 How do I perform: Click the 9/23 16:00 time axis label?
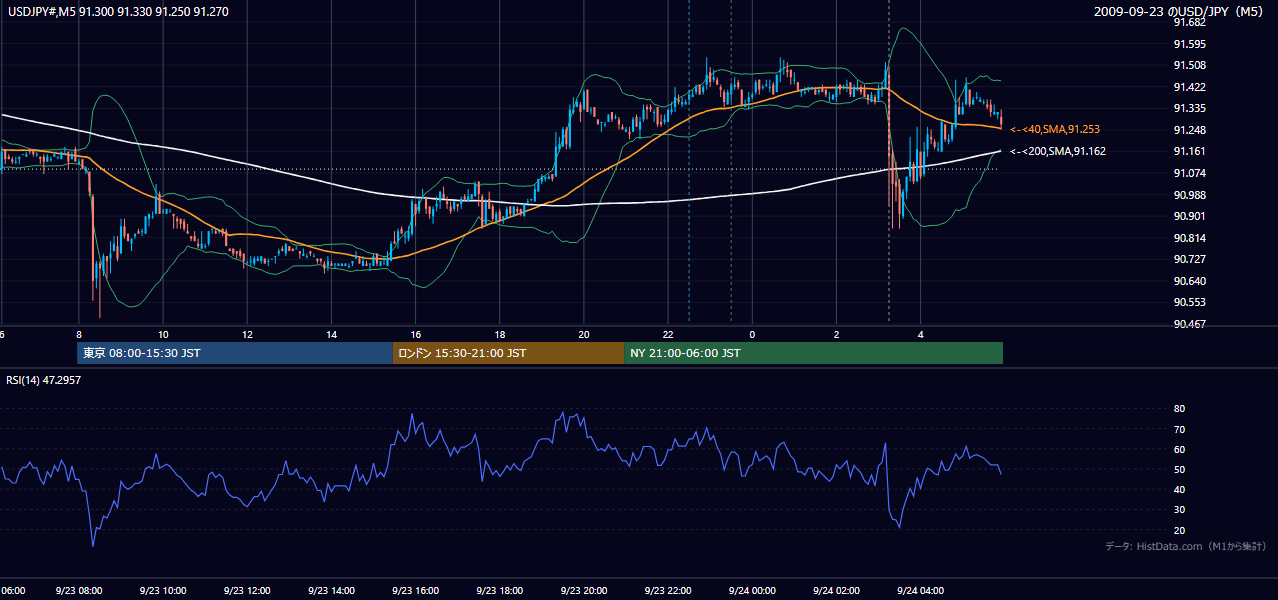(x=415, y=591)
